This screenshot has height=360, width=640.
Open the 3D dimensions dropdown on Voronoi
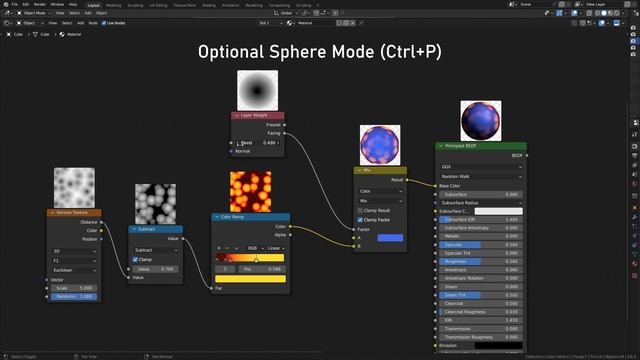(x=74, y=251)
